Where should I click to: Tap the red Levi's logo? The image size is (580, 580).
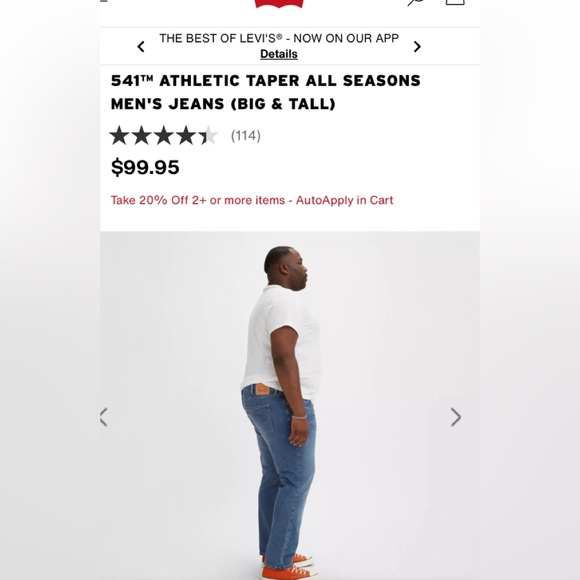[279, 3]
